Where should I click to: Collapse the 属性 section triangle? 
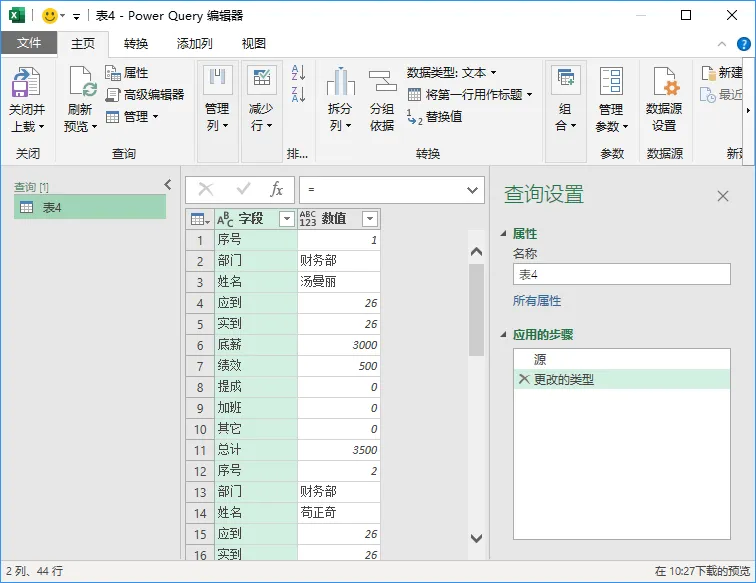(x=503, y=234)
